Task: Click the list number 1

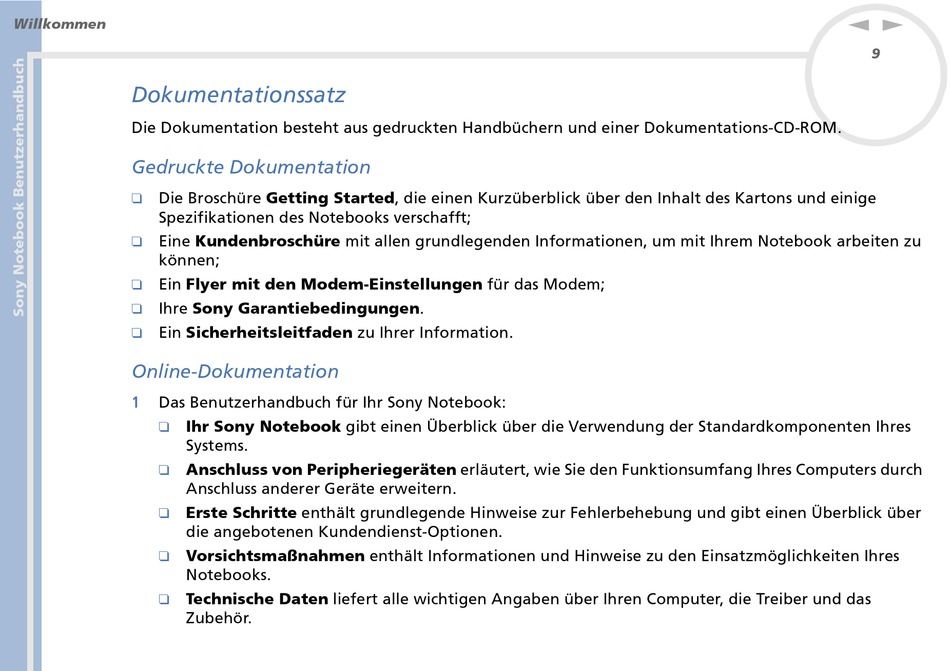Action: tap(136, 403)
